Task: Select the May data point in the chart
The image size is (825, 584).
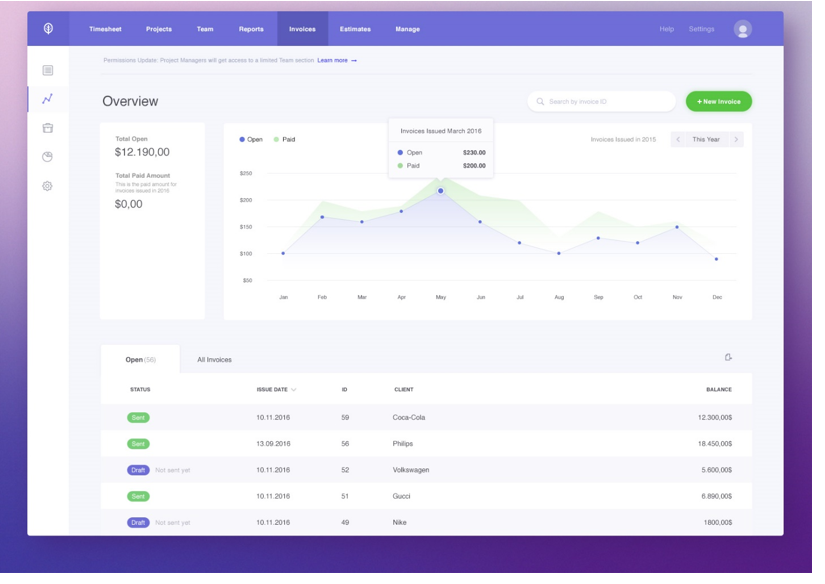Action: point(441,190)
